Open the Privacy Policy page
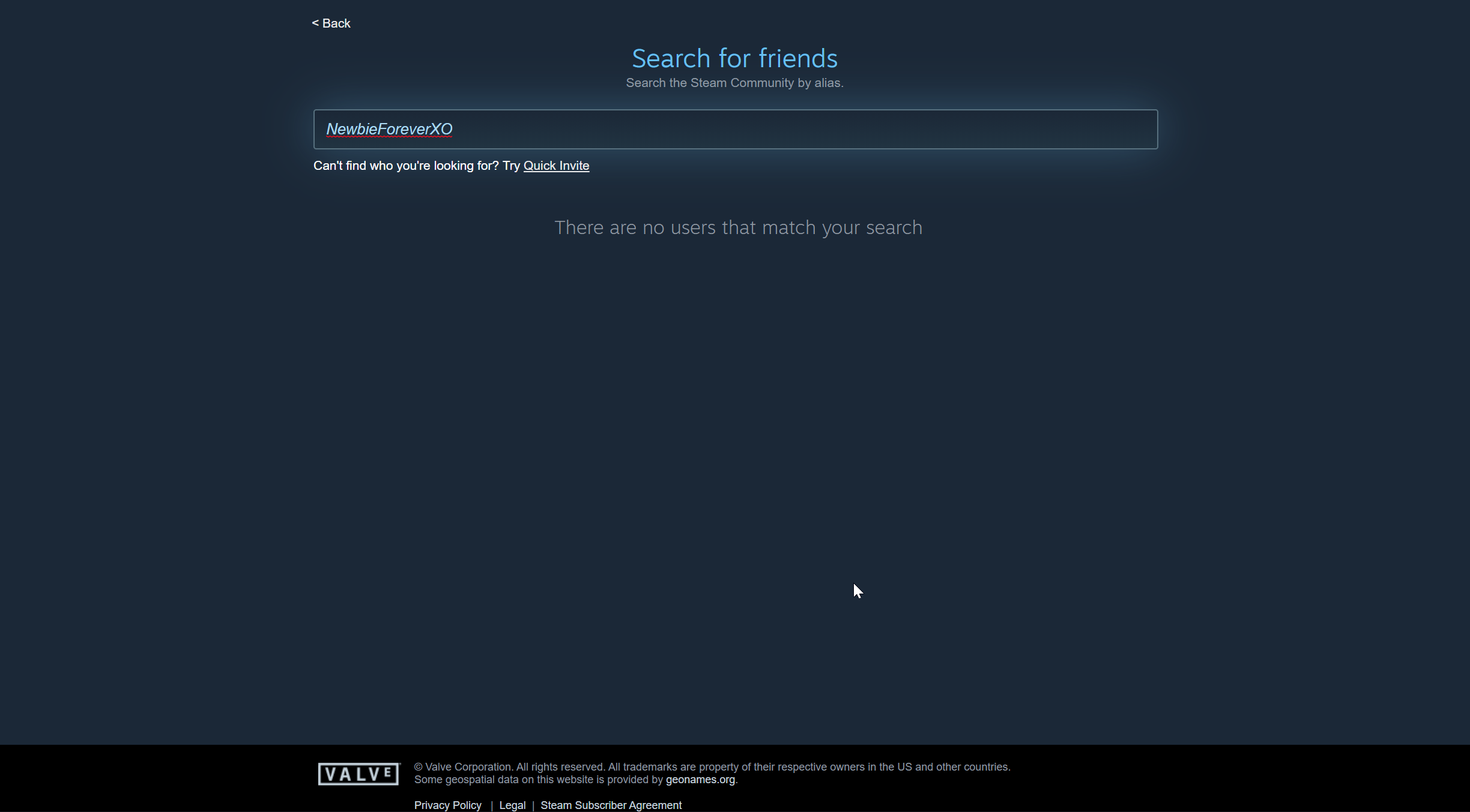This screenshot has width=1470, height=812. tap(447, 805)
